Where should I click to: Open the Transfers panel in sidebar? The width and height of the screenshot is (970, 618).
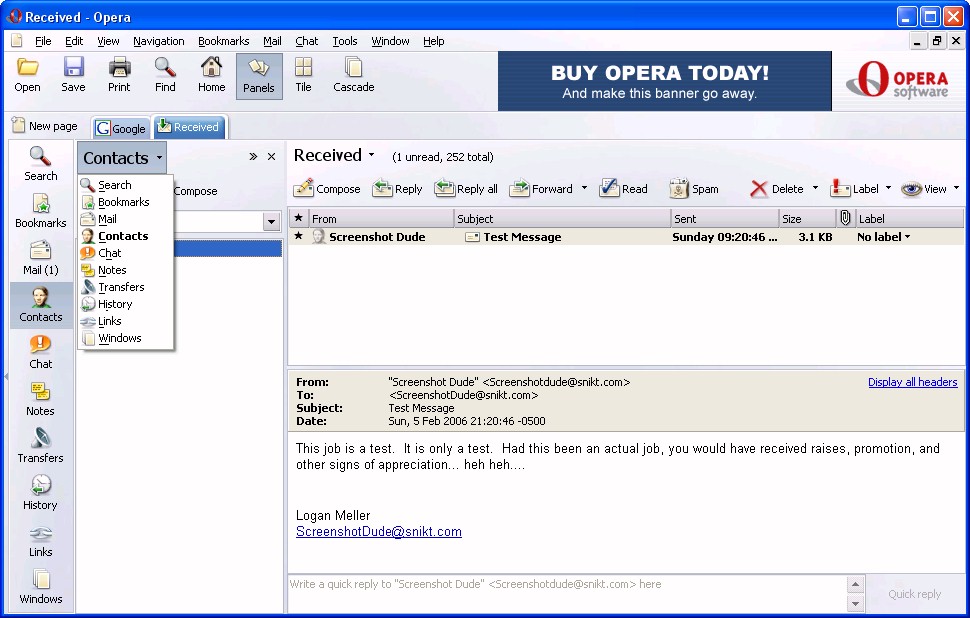40,445
